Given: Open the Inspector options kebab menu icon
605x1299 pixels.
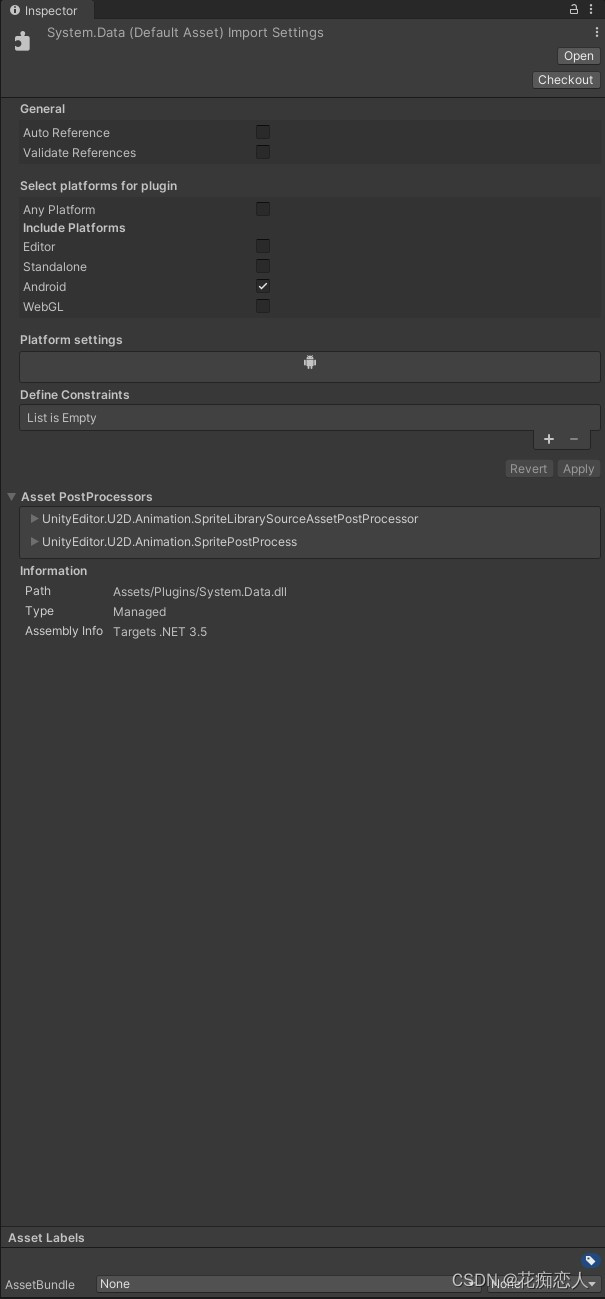Looking at the screenshot, I should pyautogui.click(x=591, y=9).
